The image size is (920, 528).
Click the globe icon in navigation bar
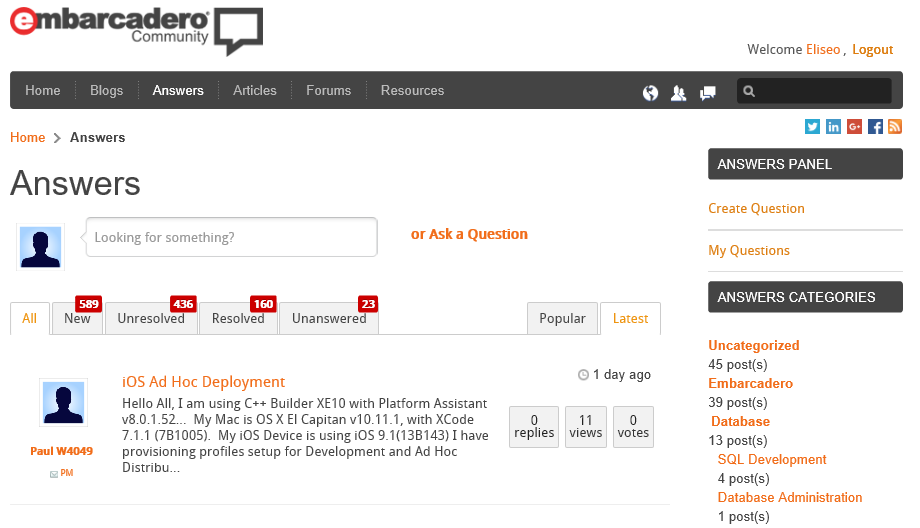point(651,93)
